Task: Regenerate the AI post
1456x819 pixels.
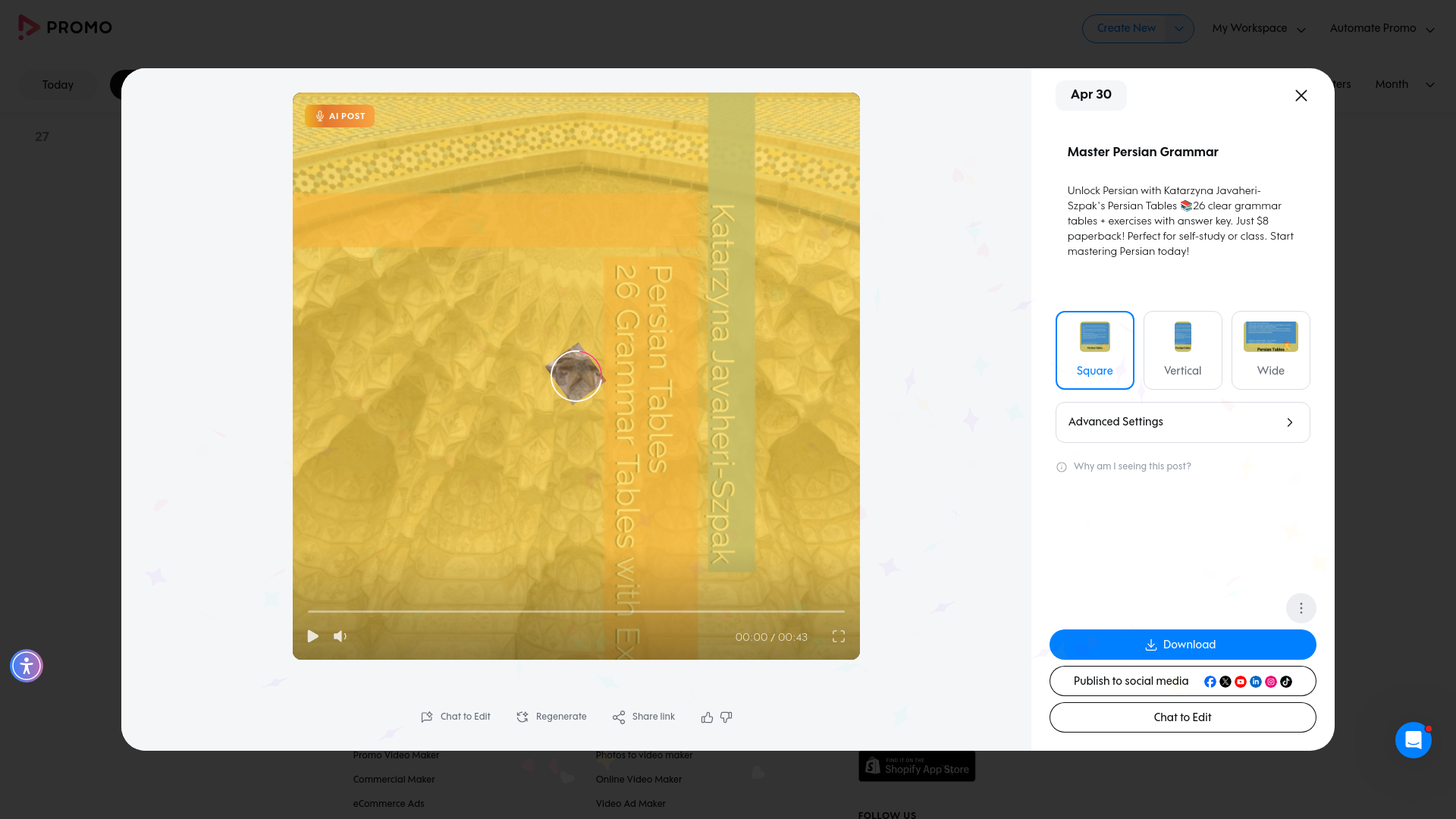Action: click(x=551, y=717)
